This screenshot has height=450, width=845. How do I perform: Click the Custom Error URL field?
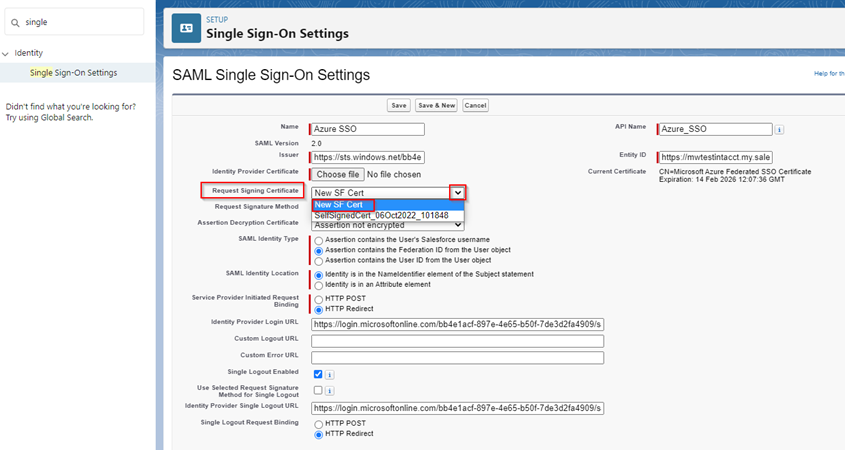tap(458, 358)
